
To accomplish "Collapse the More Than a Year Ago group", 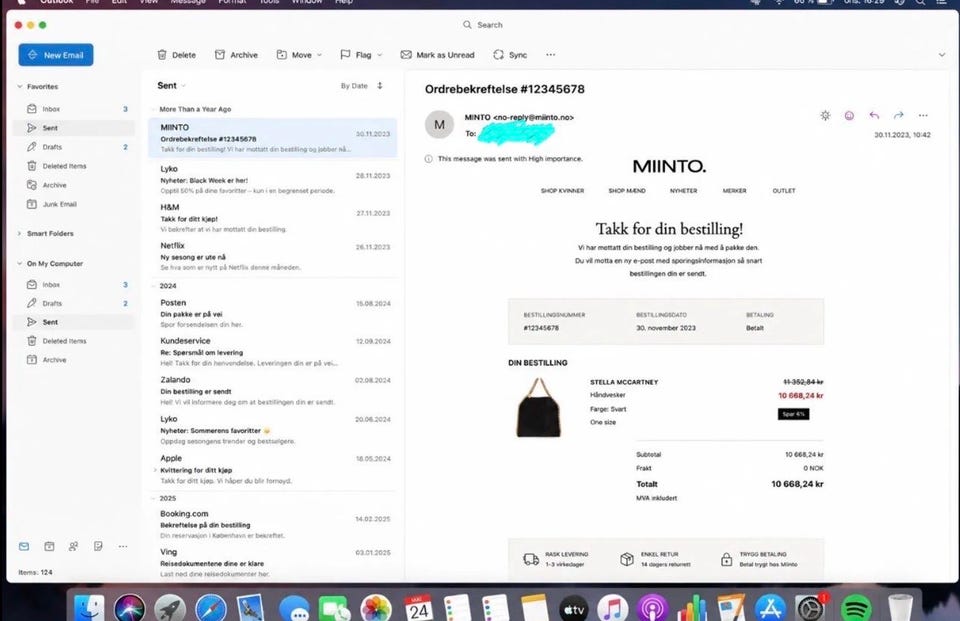I will click(x=153, y=110).
